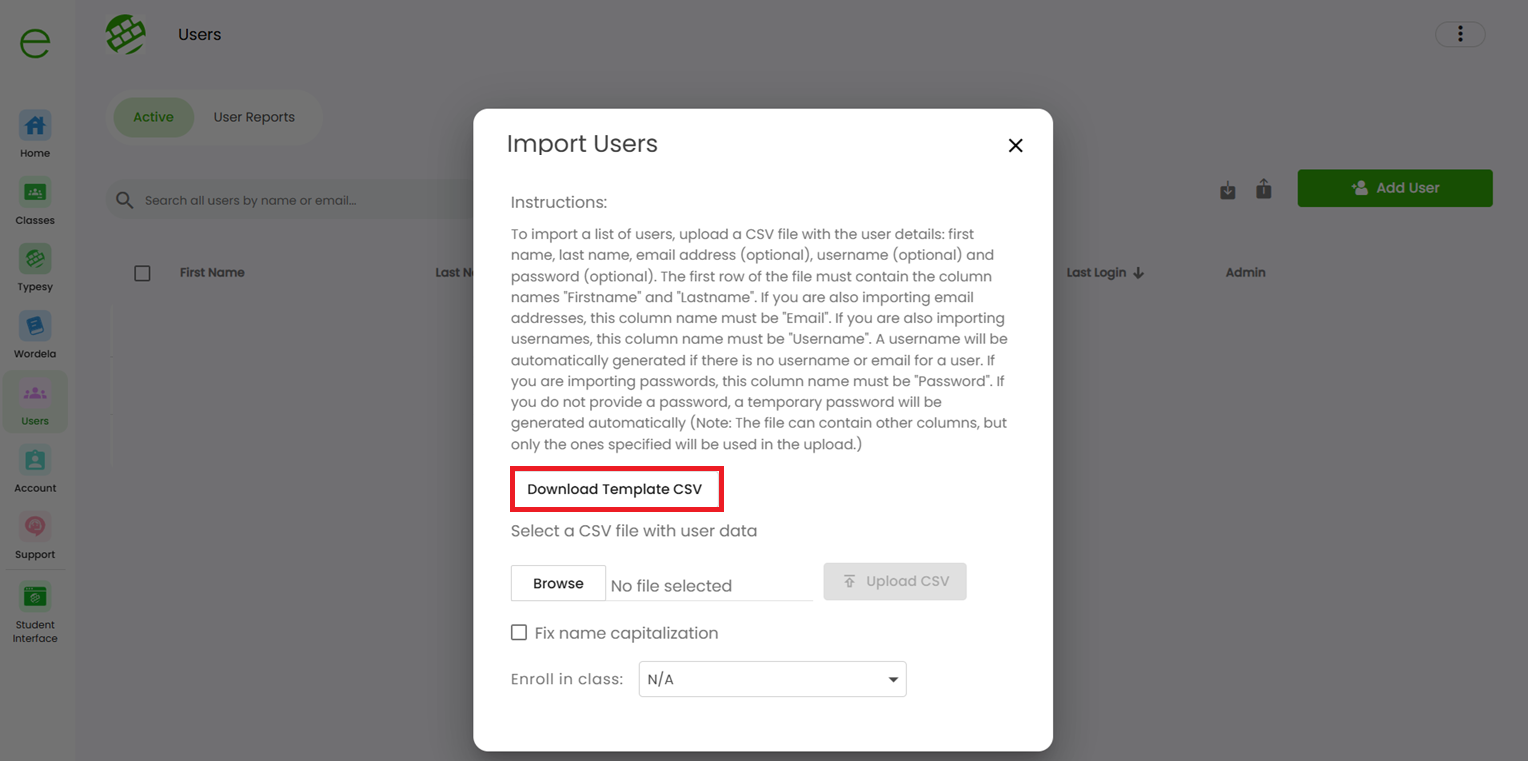
Task: Open the Account sidebar icon
Action: click(35, 460)
